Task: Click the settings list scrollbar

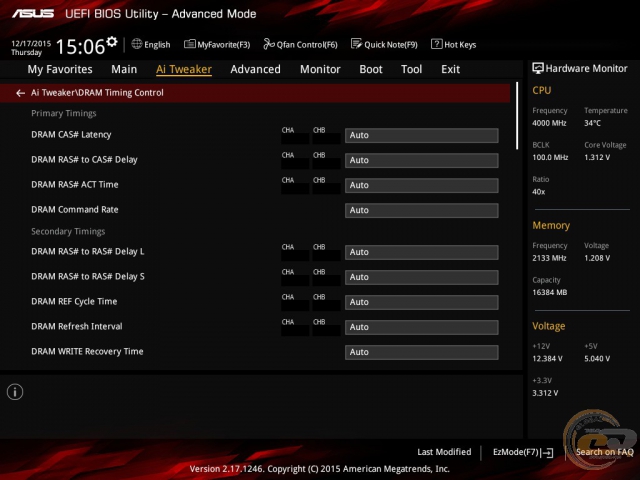Action: click(x=517, y=116)
